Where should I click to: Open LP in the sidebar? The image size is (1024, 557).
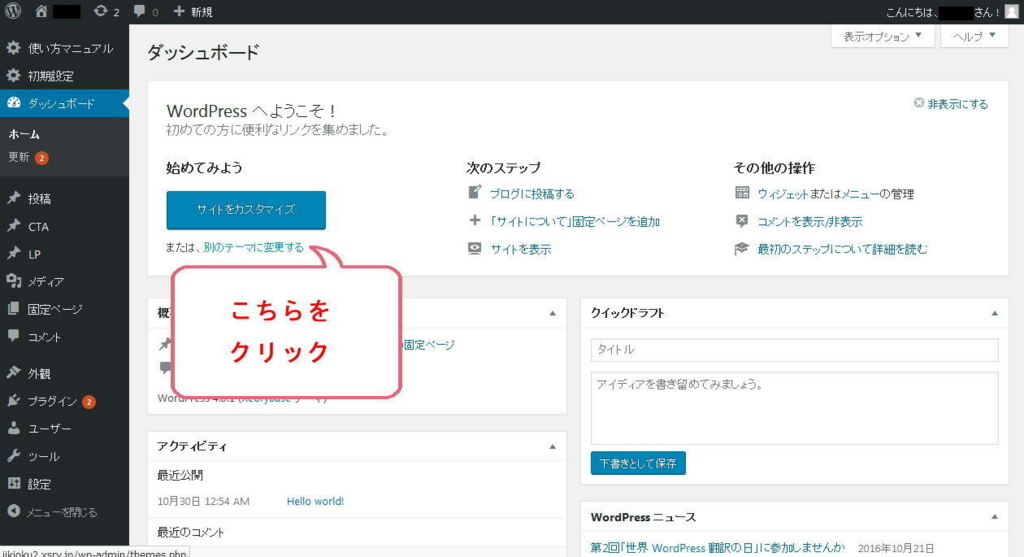(x=64, y=254)
